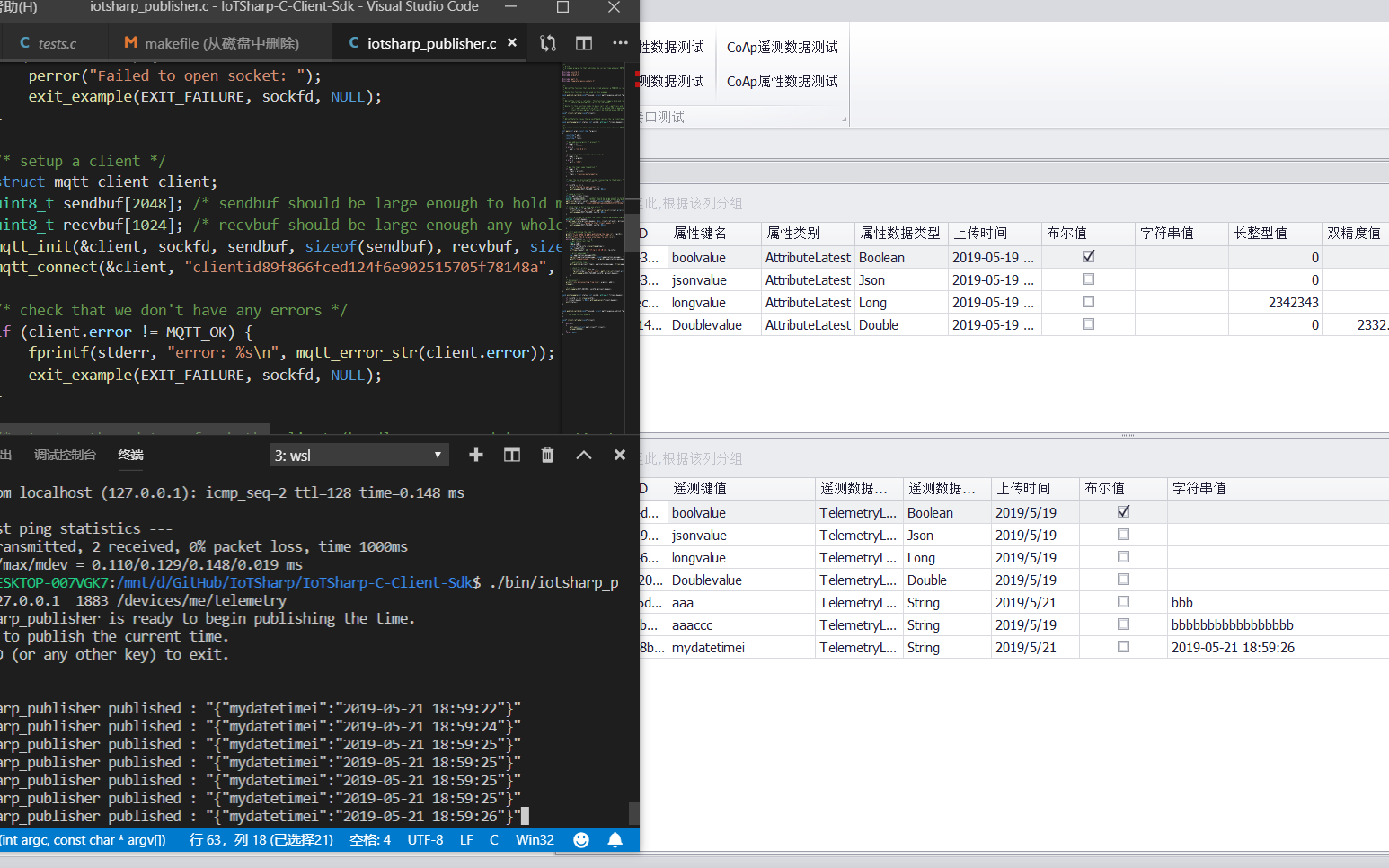The width and height of the screenshot is (1389, 868).
Task: Toggle boolvalue attribute boolean checkbox
Action: 1089,257
